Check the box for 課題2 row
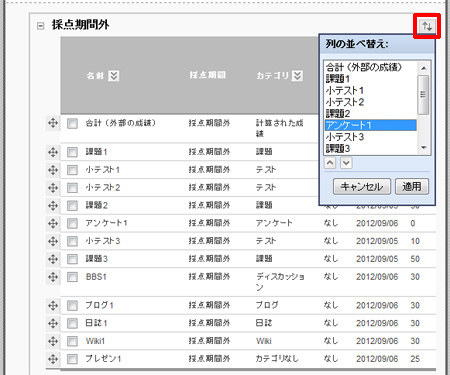Image resolution: width=450 pixels, height=375 pixels. 72,206
